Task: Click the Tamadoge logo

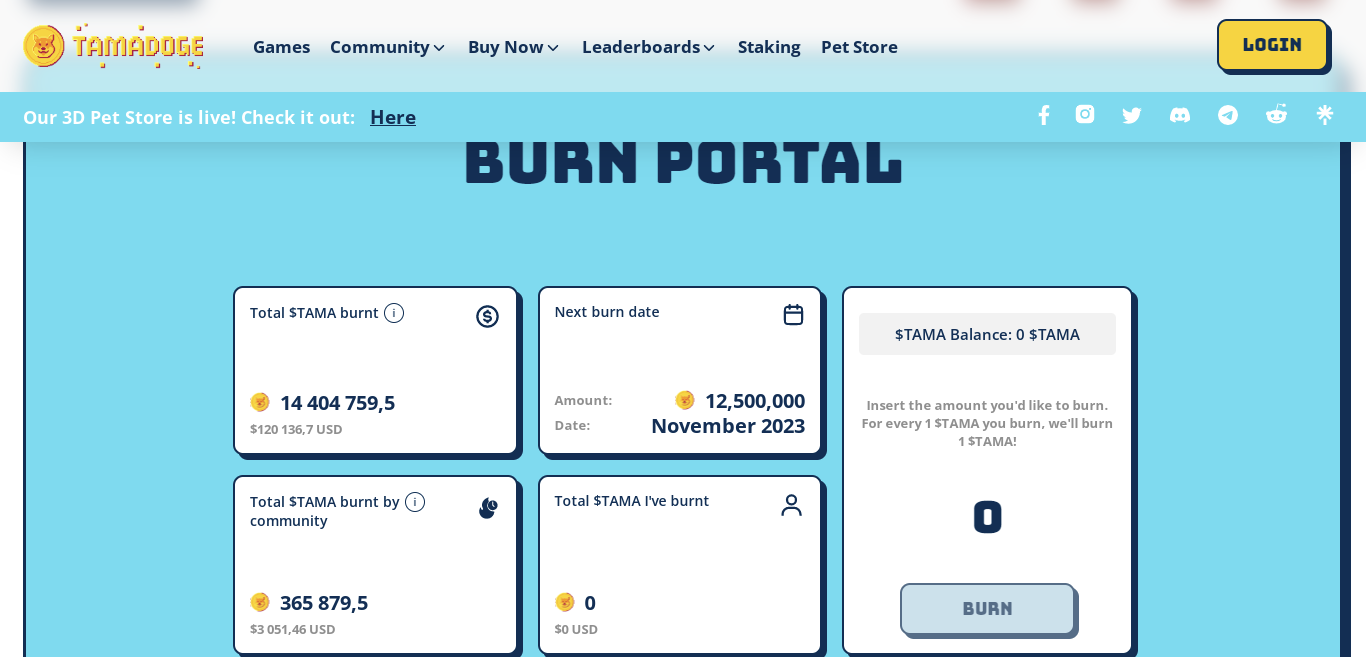Action: coord(114,46)
